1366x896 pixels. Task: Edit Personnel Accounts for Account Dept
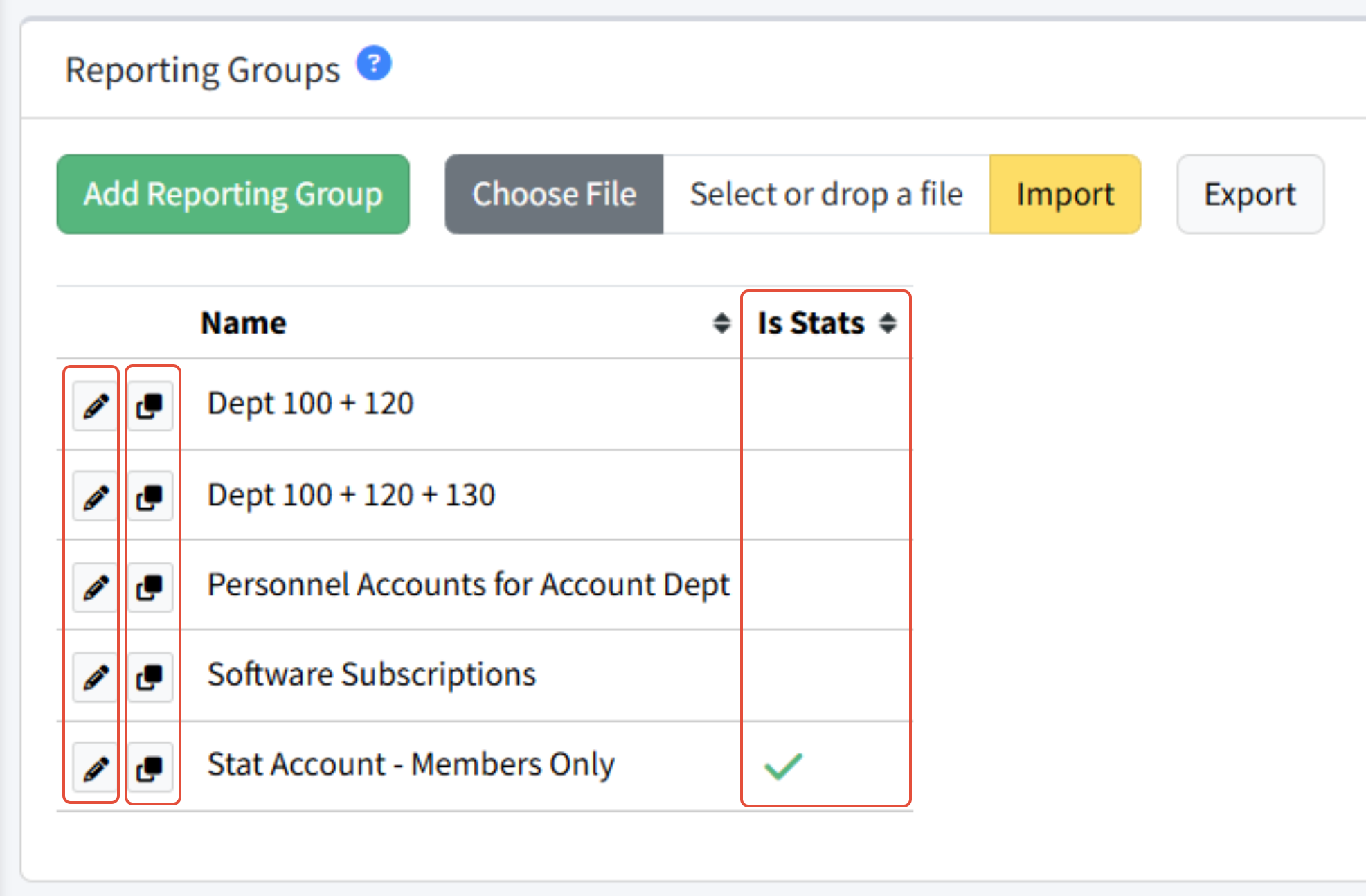coord(96,587)
